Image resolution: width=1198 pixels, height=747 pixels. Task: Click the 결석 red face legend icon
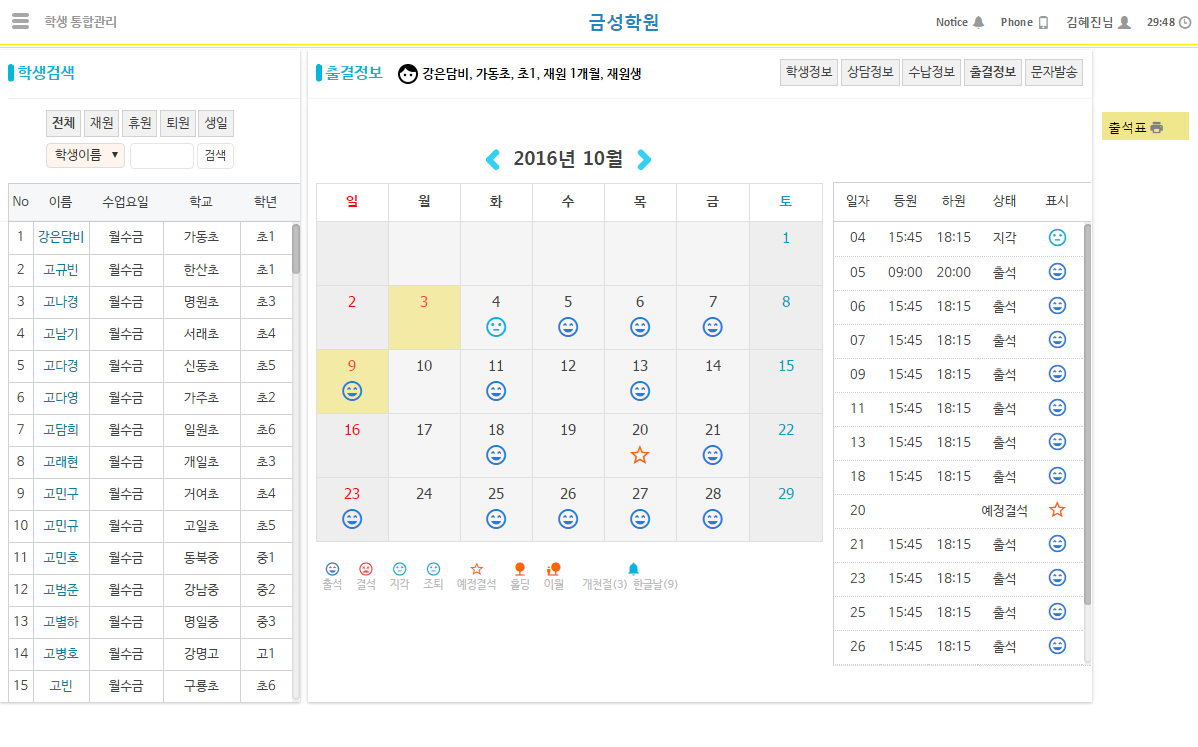click(x=366, y=569)
